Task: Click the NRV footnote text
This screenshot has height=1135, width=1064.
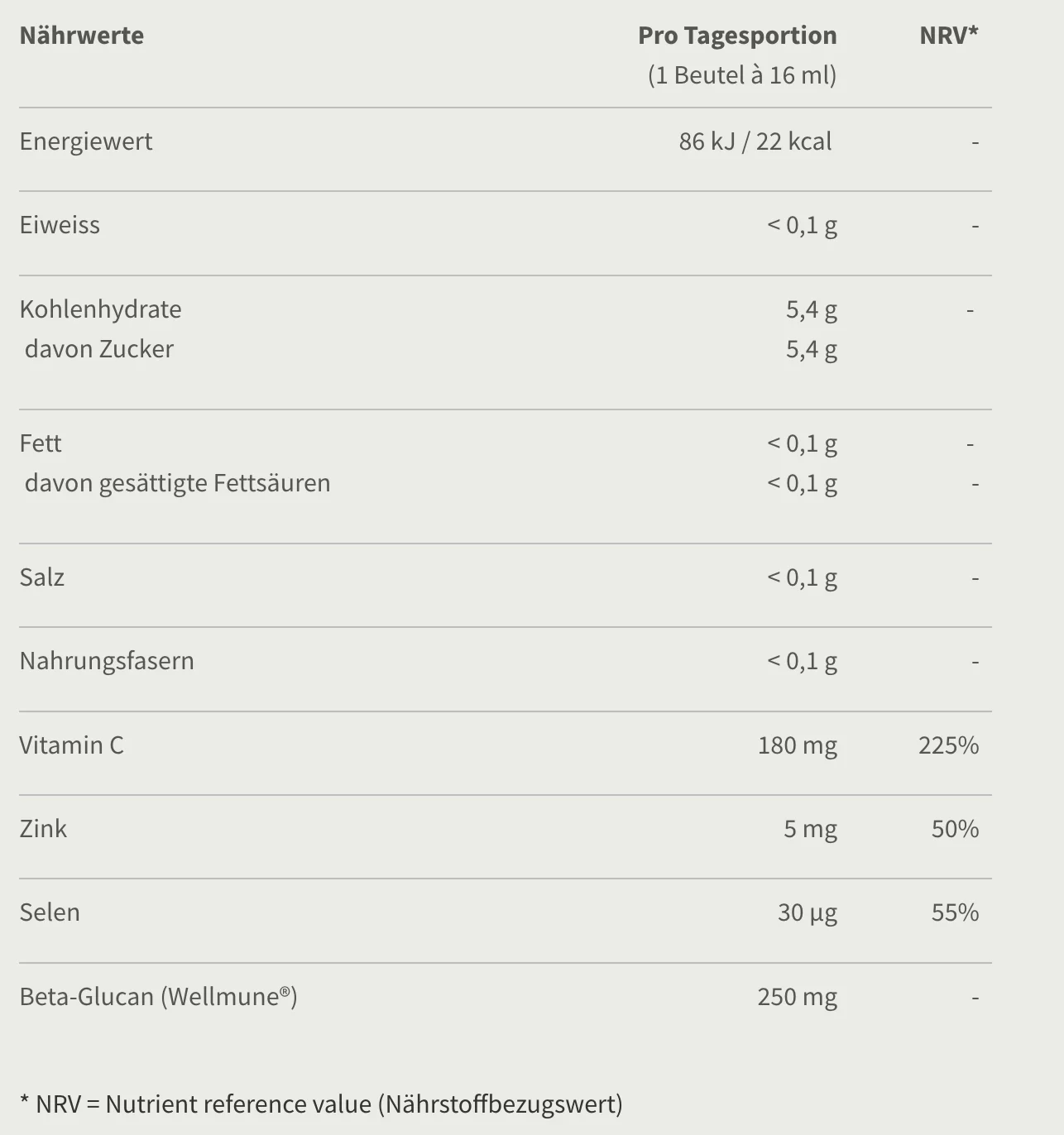Action: pos(321,1104)
